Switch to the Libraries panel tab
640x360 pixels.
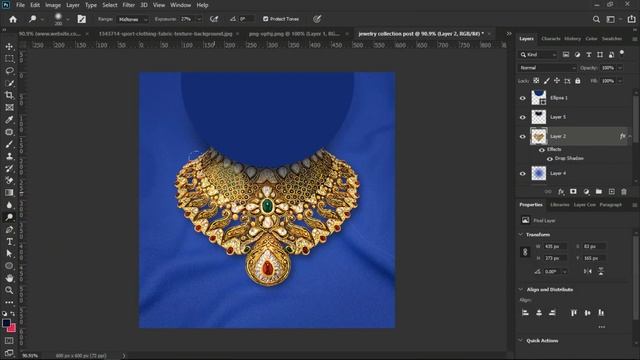560,205
